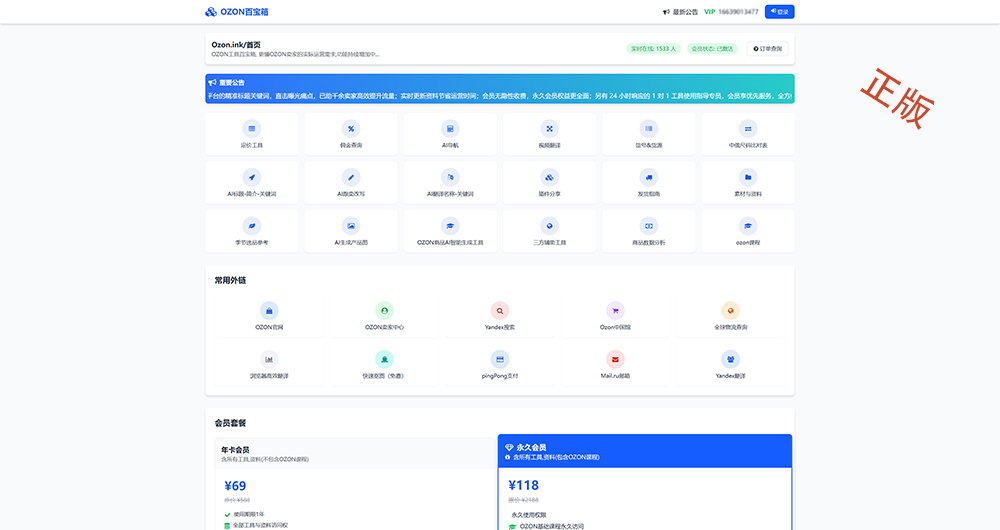This screenshot has height=530, width=1000.
Task: Open the 货号&货源 tool card
Action: pyautogui.click(x=649, y=134)
